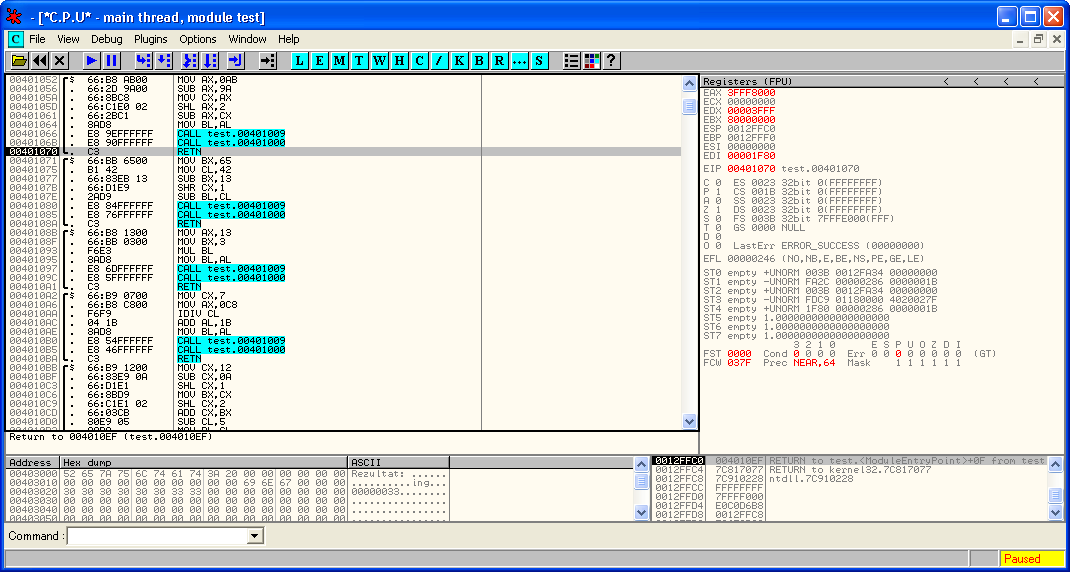Open the View menu
Image resolution: width=1070 pixels, height=572 pixels.
(68, 39)
